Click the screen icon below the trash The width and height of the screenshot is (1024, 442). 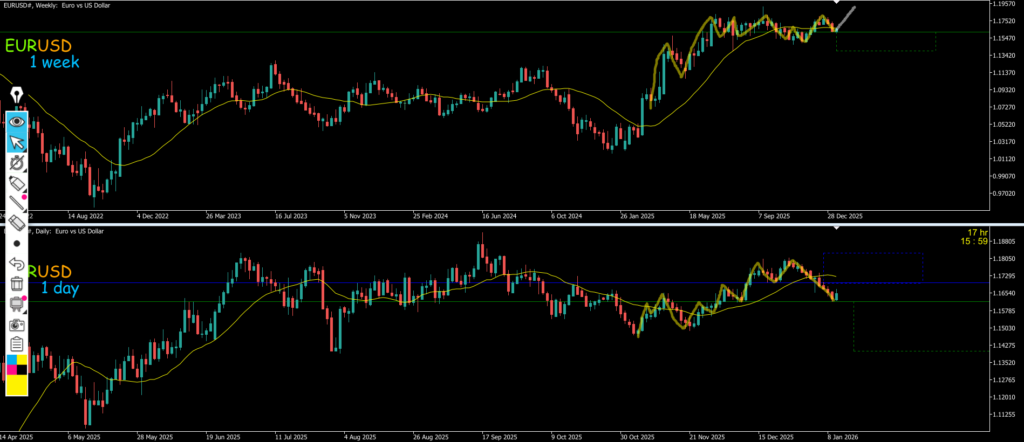click(17, 304)
